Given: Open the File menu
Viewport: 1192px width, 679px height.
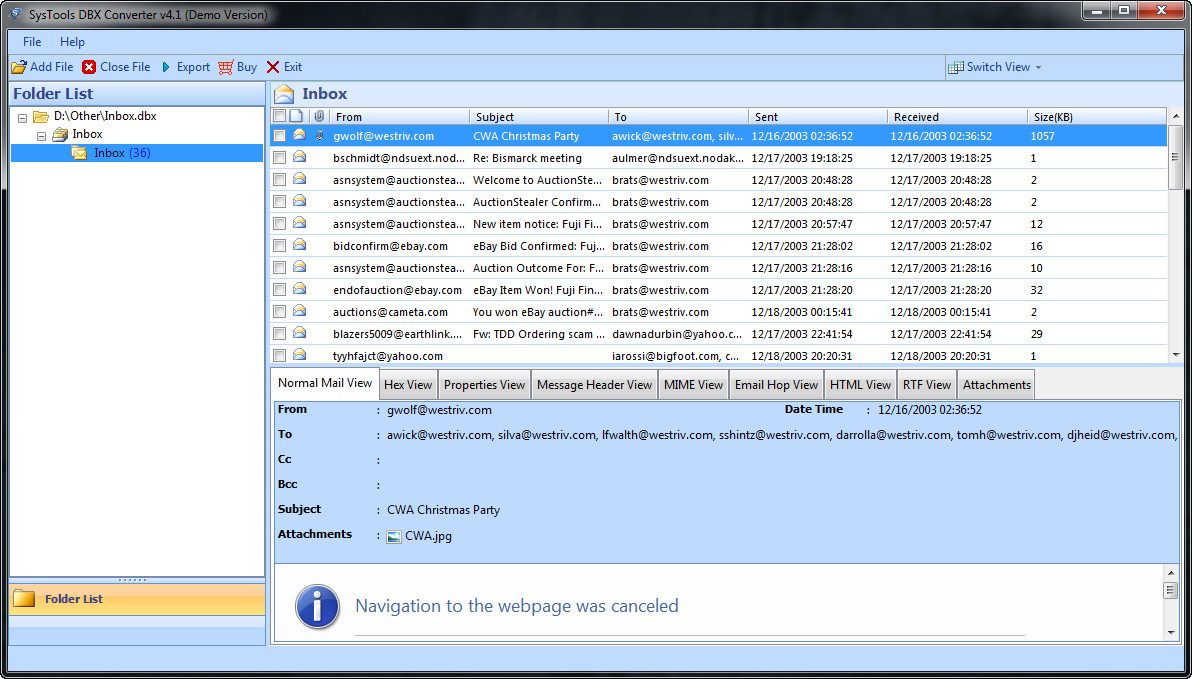Looking at the screenshot, I should click(x=31, y=42).
